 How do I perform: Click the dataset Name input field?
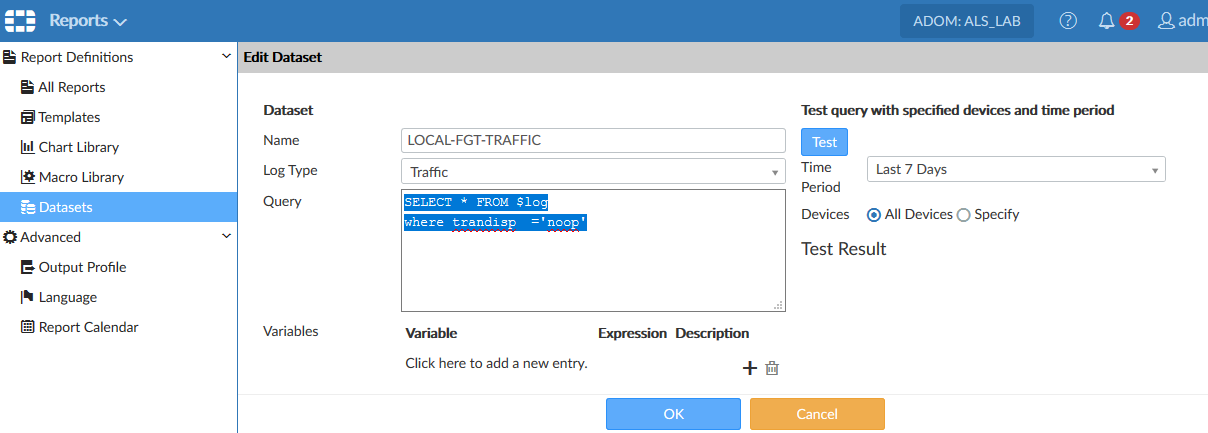[593, 140]
